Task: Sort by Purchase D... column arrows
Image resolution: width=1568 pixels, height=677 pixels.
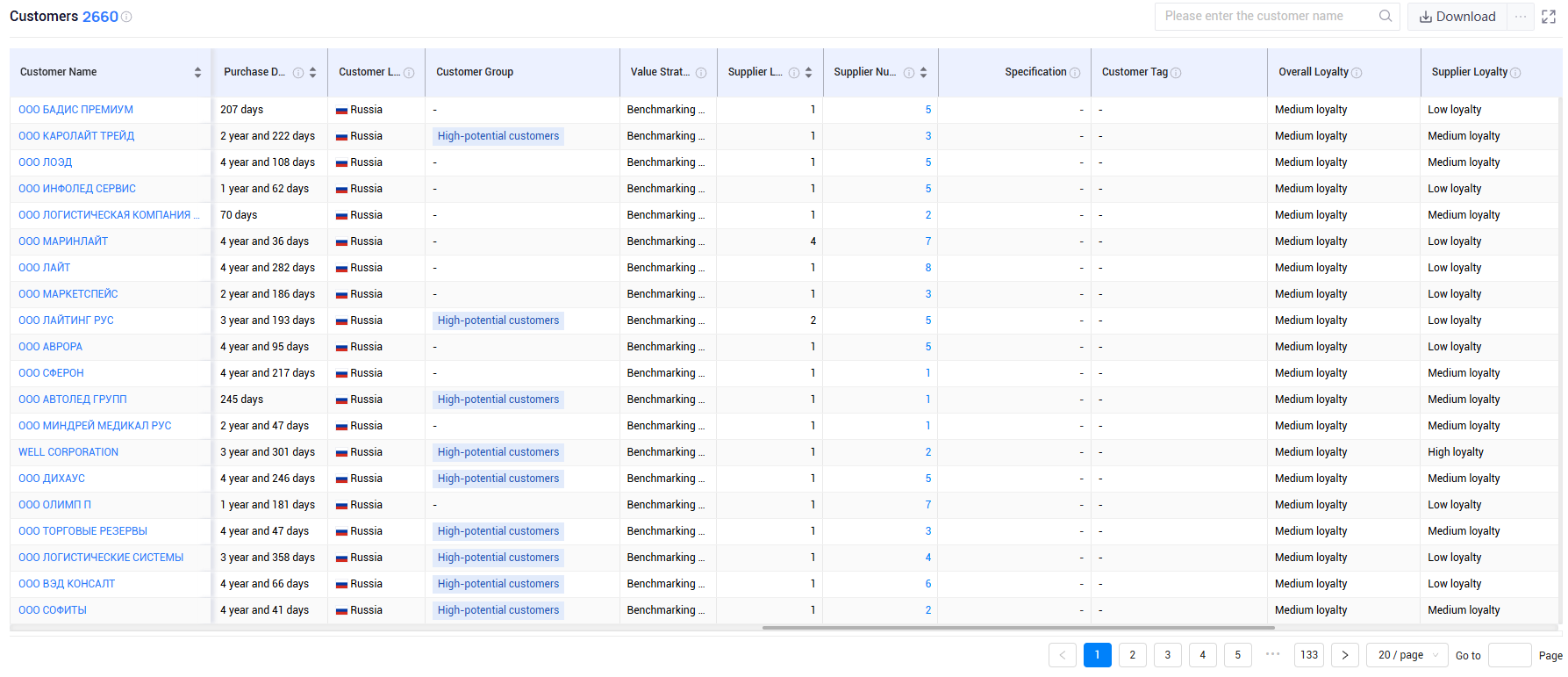Action: 312,73
